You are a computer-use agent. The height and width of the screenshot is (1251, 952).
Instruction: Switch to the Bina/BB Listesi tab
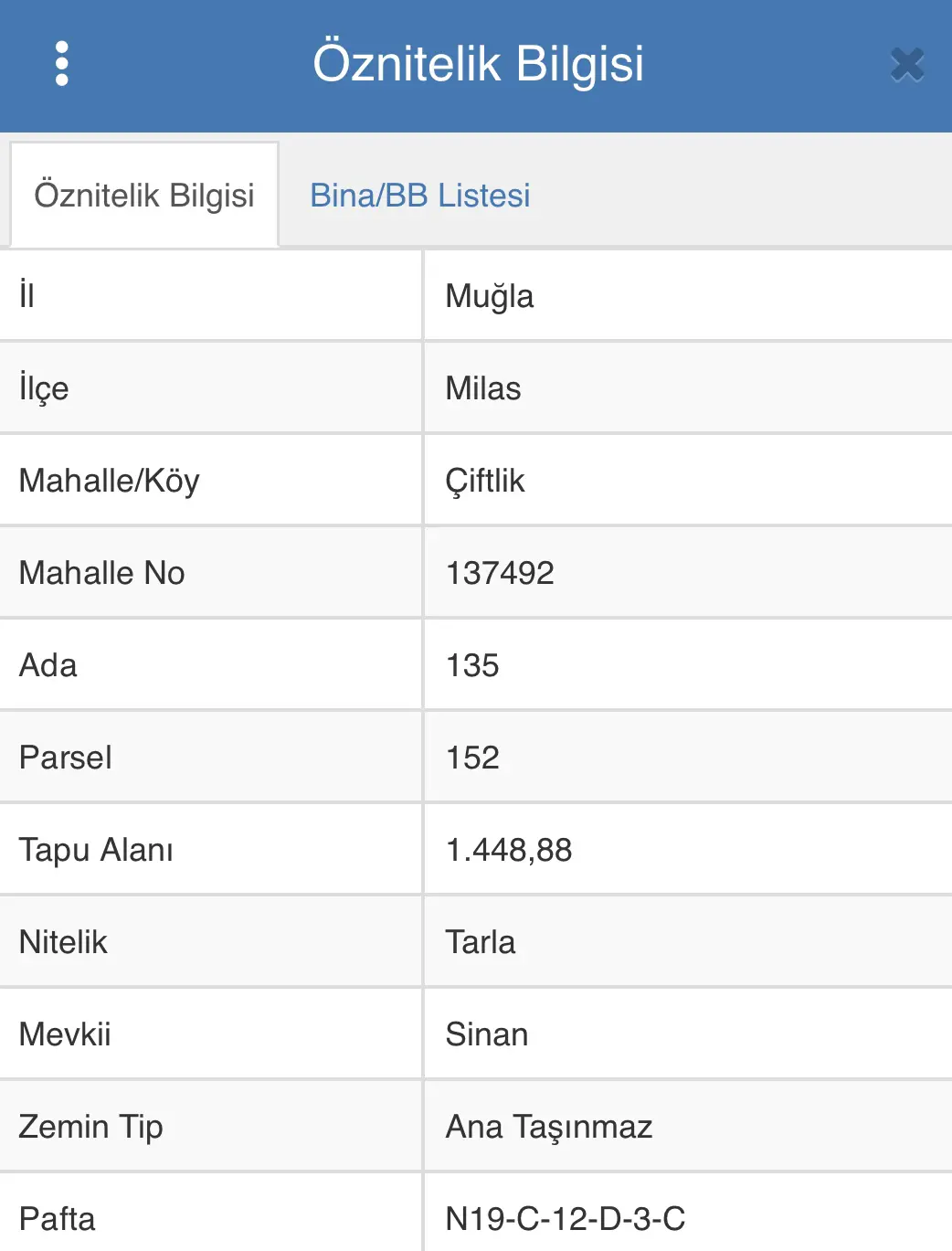click(x=420, y=196)
